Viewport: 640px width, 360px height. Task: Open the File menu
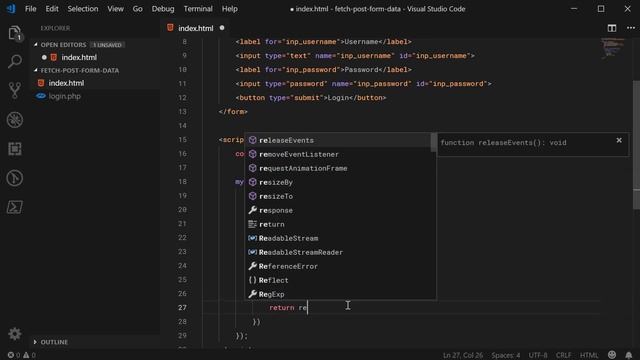pos(31,9)
